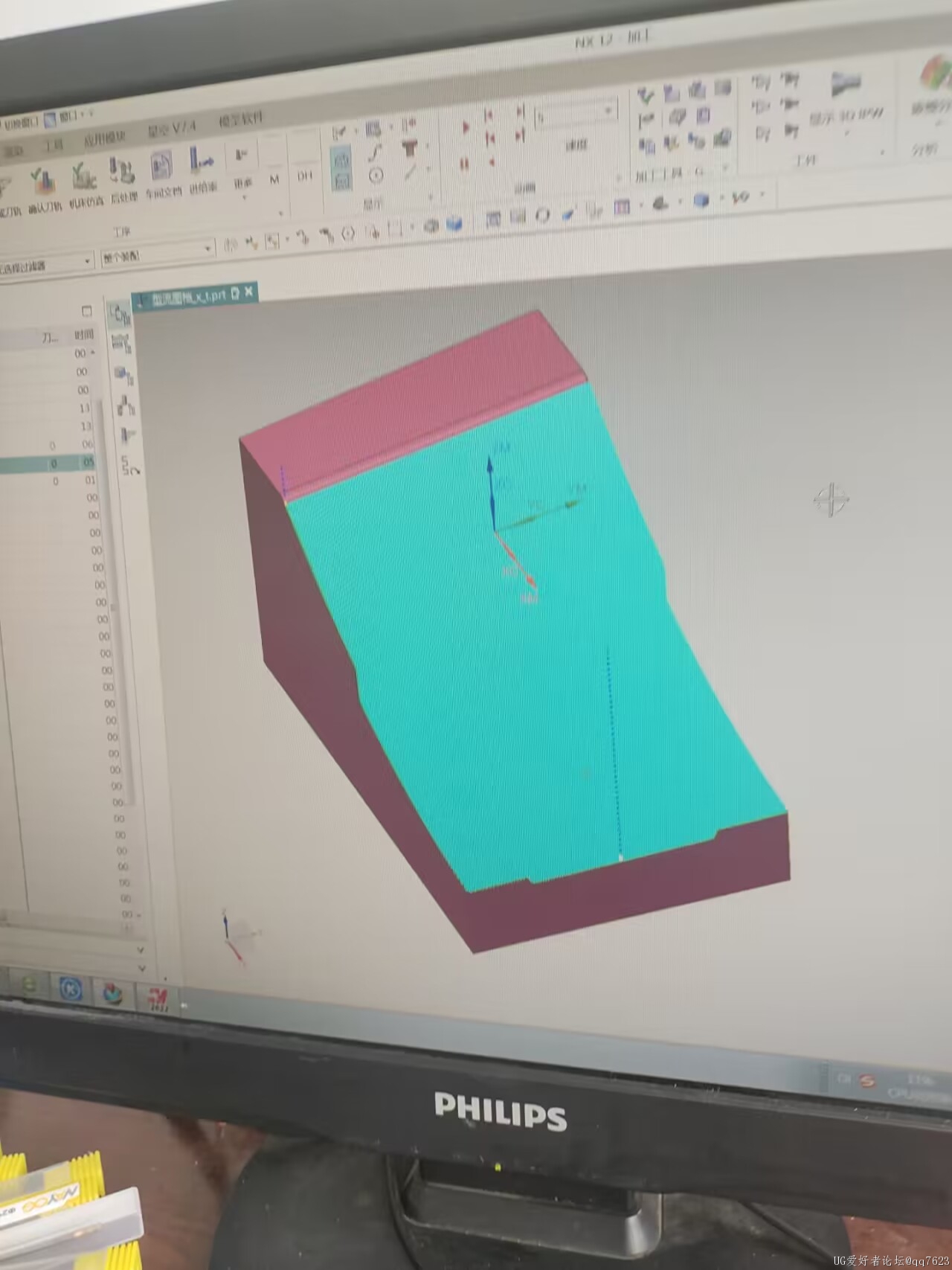Run Post Process (后处理)
Viewport: 952px width, 1270px height.
122,182
